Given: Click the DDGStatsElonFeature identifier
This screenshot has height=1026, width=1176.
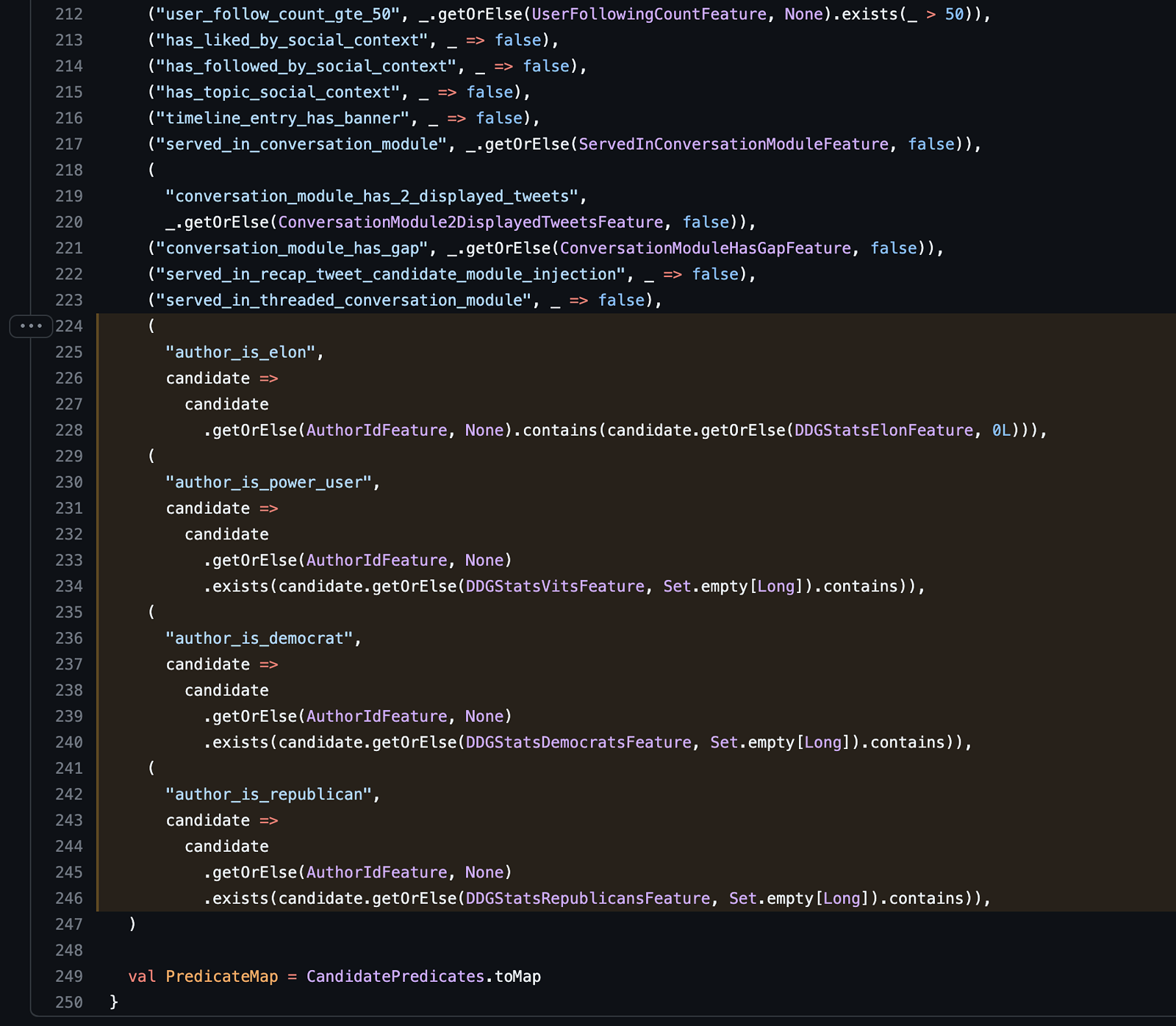Looking at the screenshot, I should click(x=883, y=430).
